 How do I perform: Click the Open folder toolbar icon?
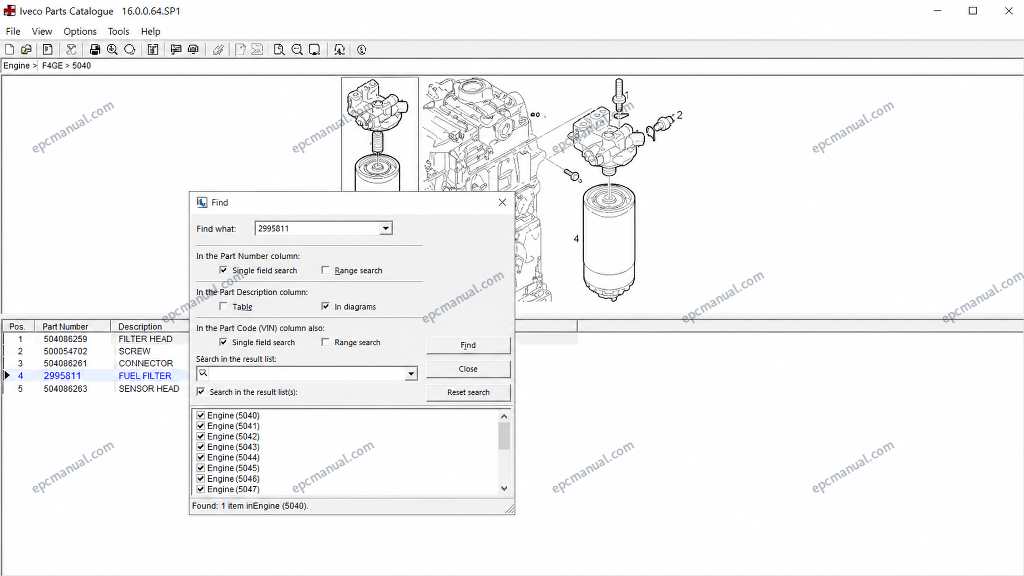click(x=26, y=50)
